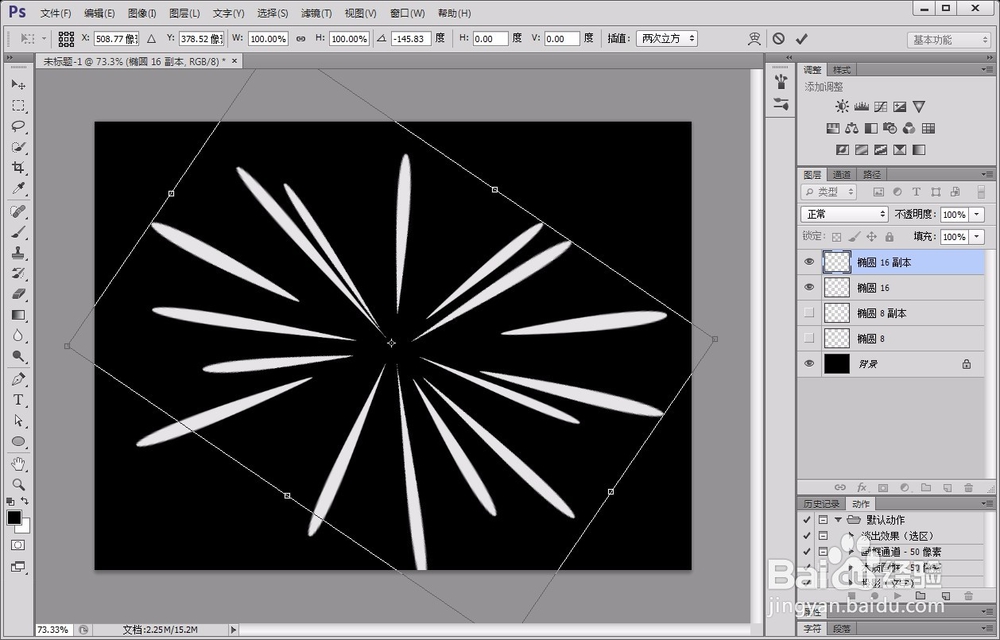Viewport: 1000px width, 640px height.
Task: Show the 椭圆 8 layer
Action: [x=809, y=338]
